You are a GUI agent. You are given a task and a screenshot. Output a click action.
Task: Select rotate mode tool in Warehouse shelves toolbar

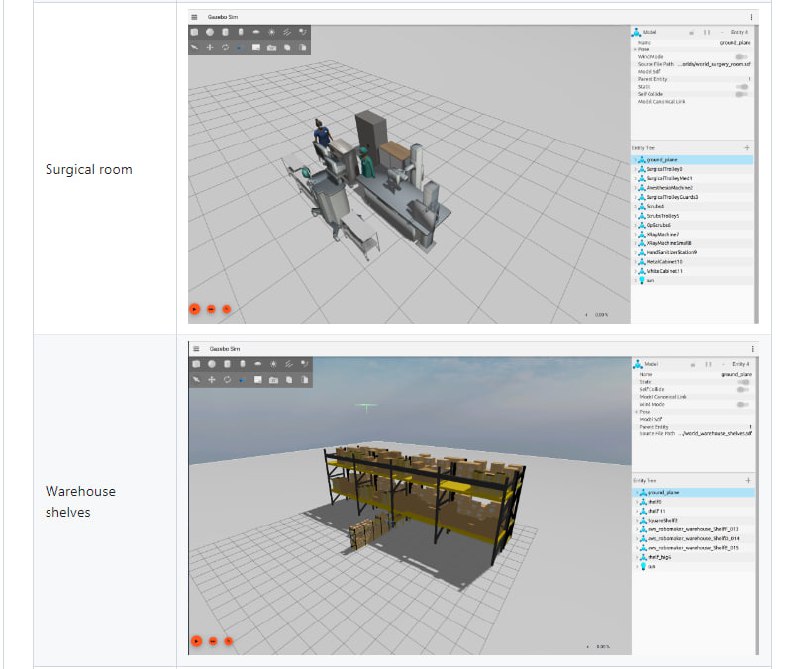(x=225, y=380)
